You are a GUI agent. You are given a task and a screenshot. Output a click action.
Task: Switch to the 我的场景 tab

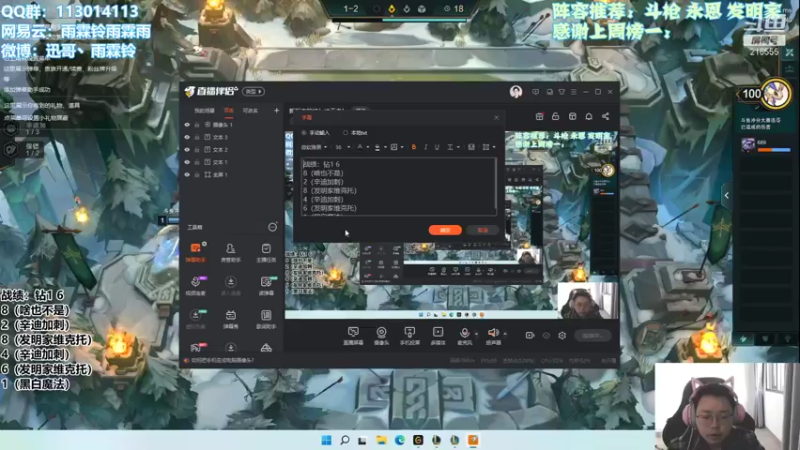[204, 111]
